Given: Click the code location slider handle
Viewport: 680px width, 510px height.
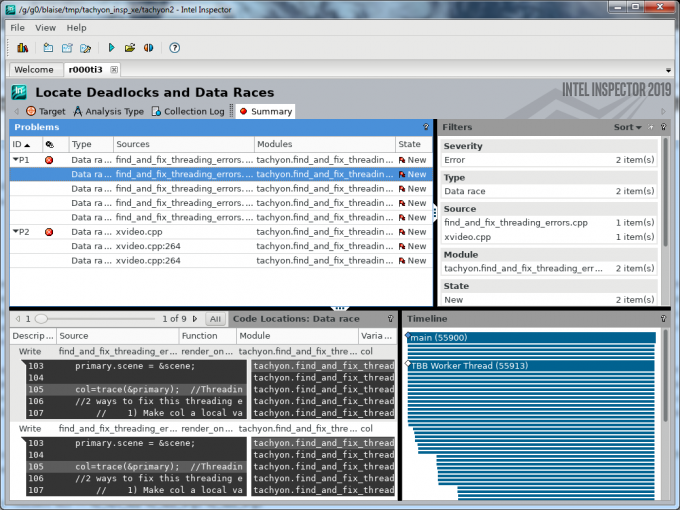Looking at the screenshot, I should [x=41, y=319].
